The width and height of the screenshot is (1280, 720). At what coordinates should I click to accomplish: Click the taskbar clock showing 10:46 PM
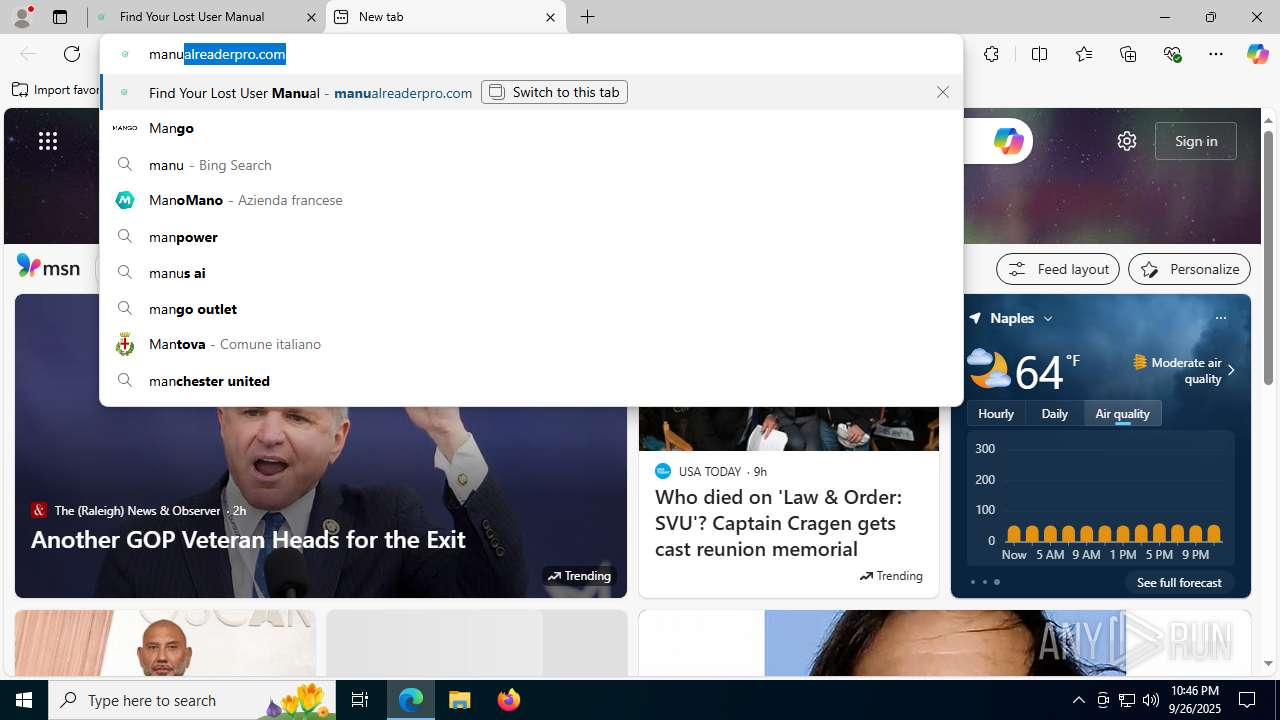1194,700
